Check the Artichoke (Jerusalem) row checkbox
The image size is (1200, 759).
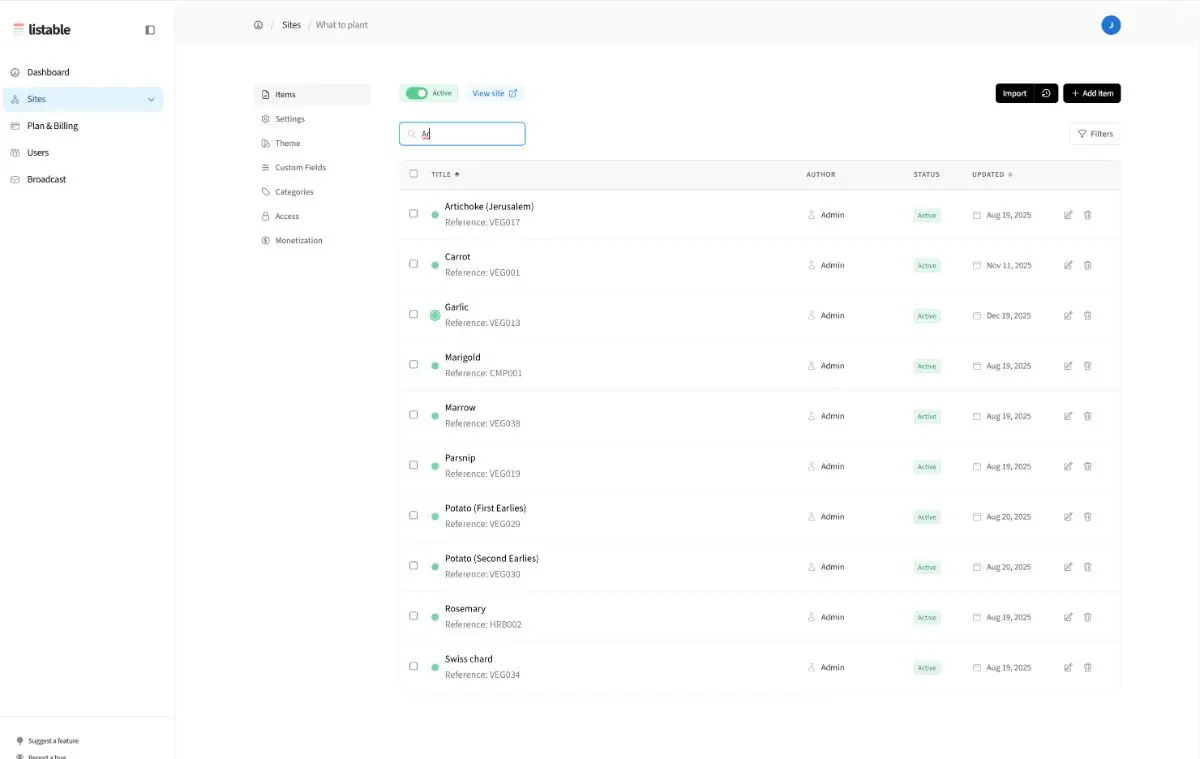(414, 213)
